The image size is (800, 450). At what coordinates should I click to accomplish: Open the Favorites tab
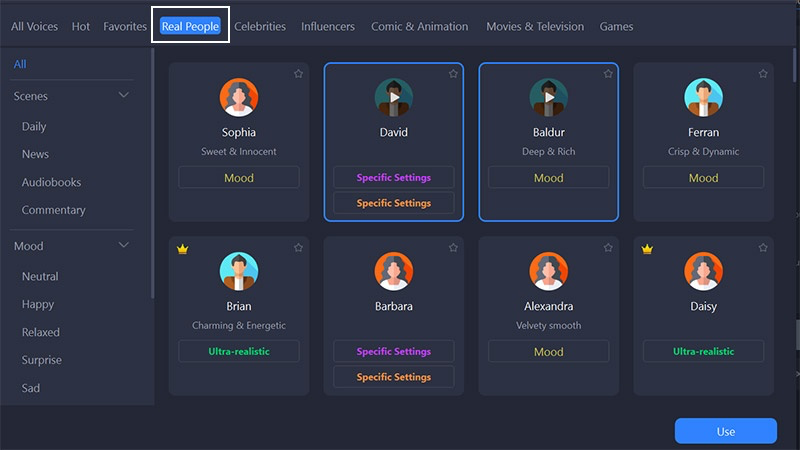pyautogui.click(x=125, y=27)
